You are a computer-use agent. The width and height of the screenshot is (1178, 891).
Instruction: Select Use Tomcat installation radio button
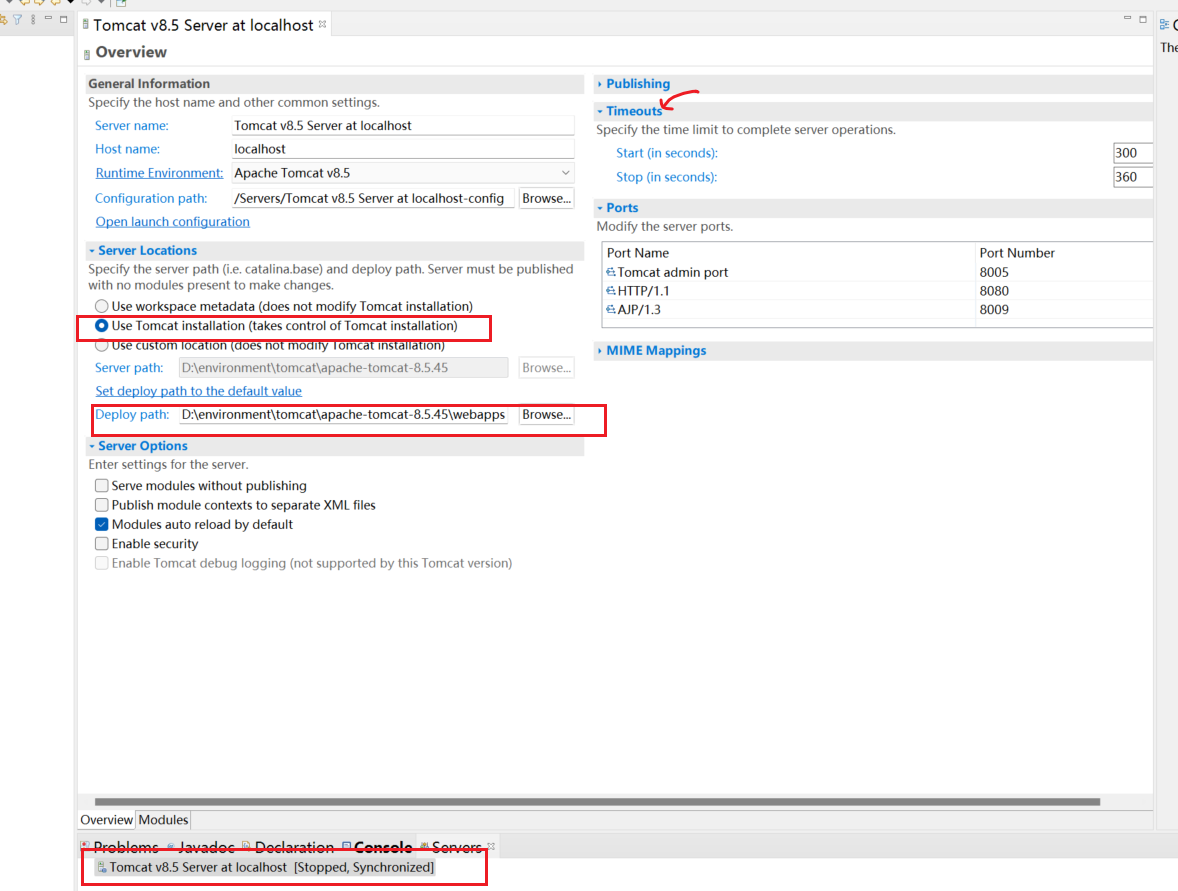101,326
